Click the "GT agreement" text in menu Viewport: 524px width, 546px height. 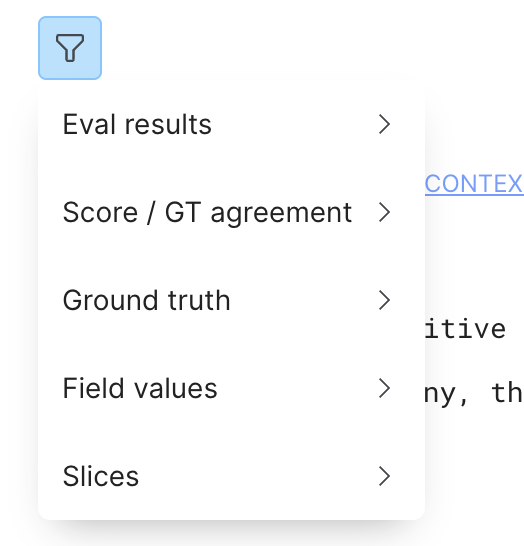click(x=258, y=213)
